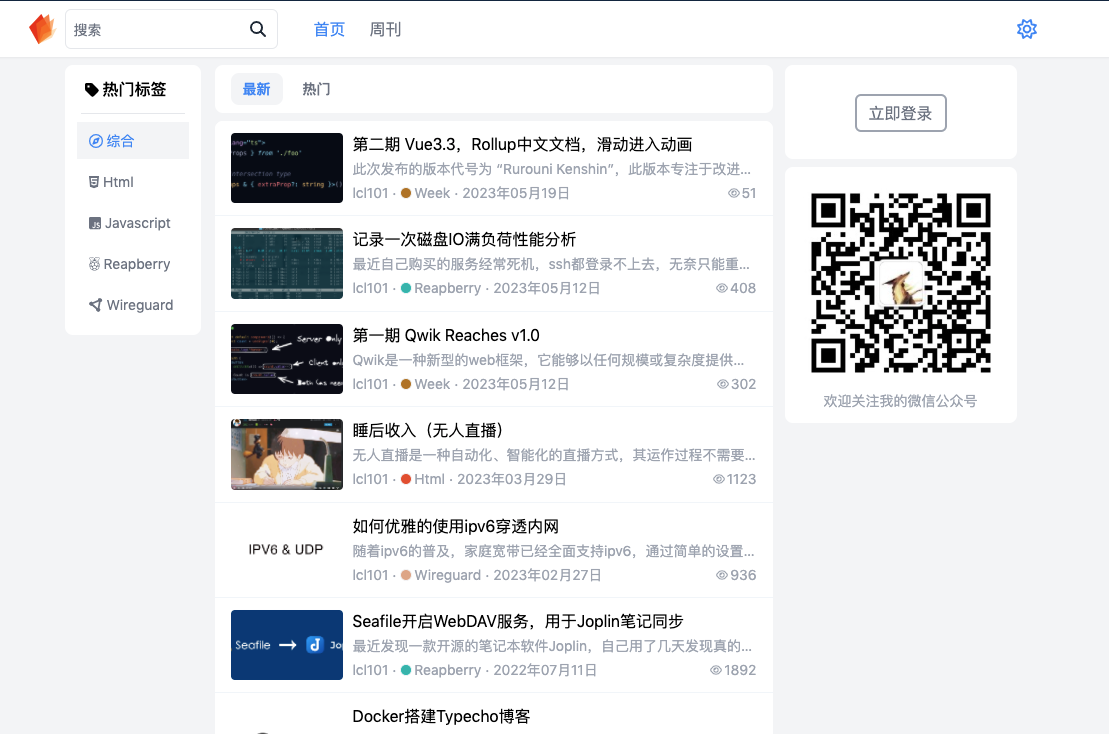The width and height of the screenshot is (1109, 734).
Task: Click the eye icon next to 51 views
Action: click(733, 193)
